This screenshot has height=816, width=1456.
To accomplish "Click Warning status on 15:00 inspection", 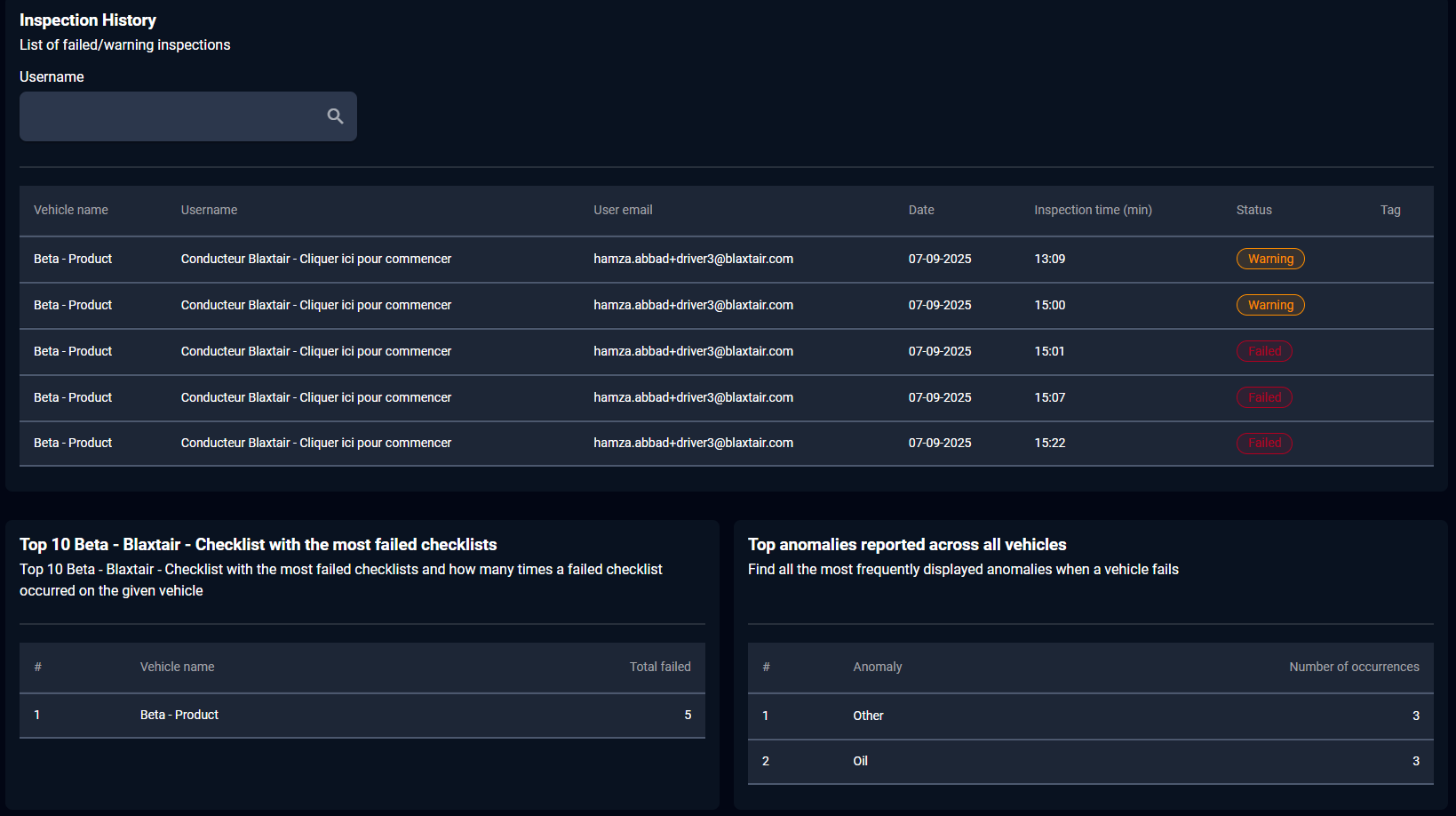I will [x=1270, y=305].
